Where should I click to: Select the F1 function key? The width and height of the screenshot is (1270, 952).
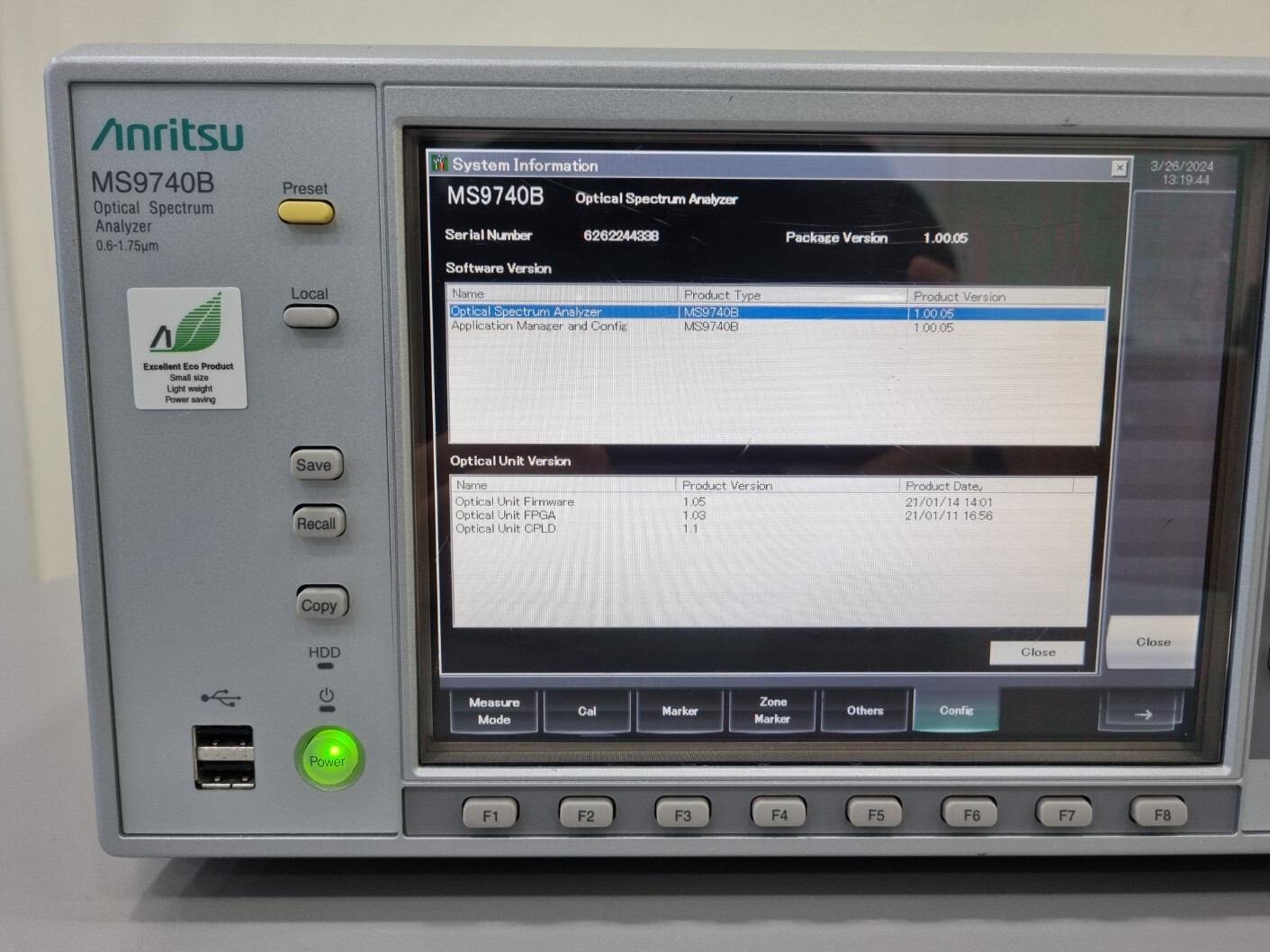tap(491, 814)
